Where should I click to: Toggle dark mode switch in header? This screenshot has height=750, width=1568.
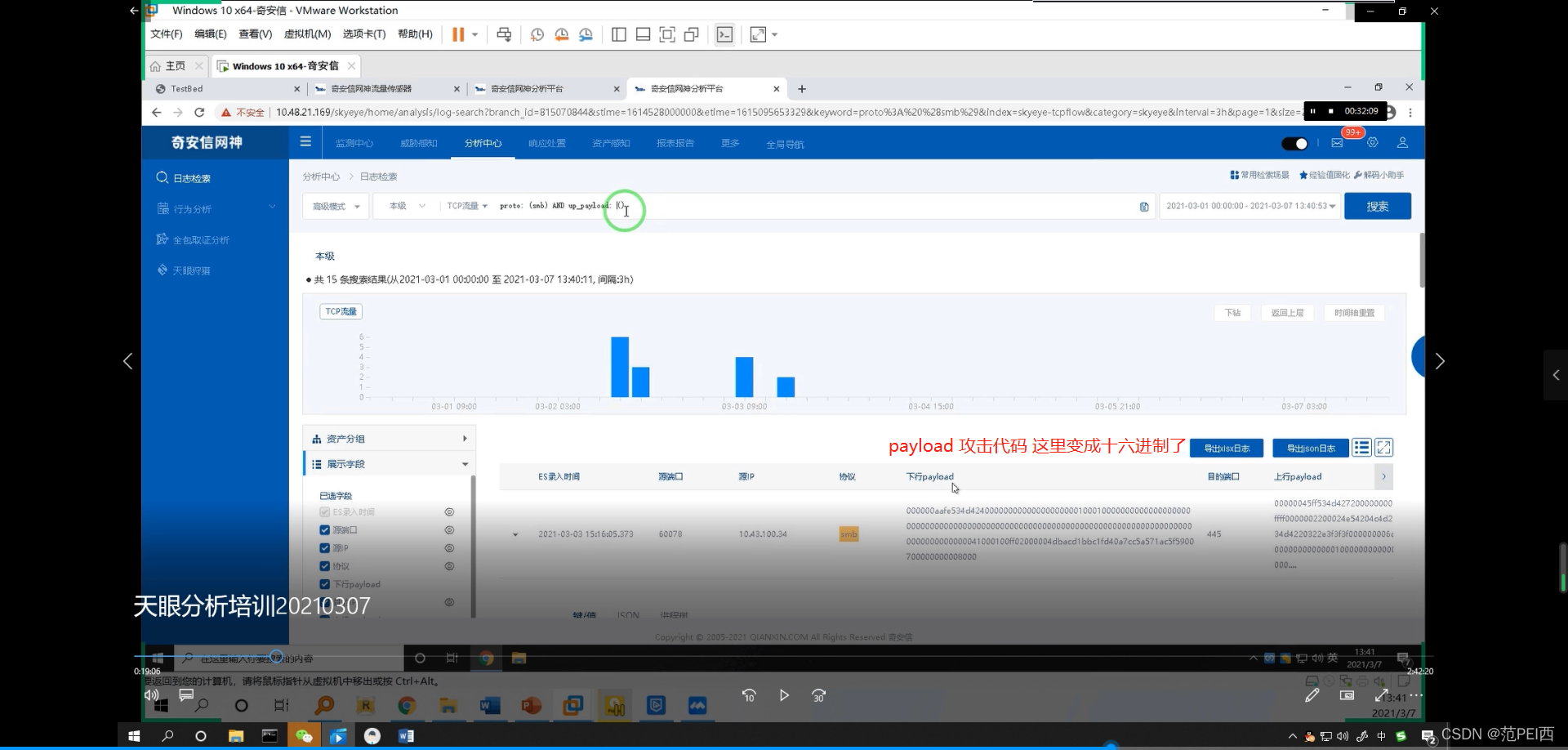[1294, 144]
